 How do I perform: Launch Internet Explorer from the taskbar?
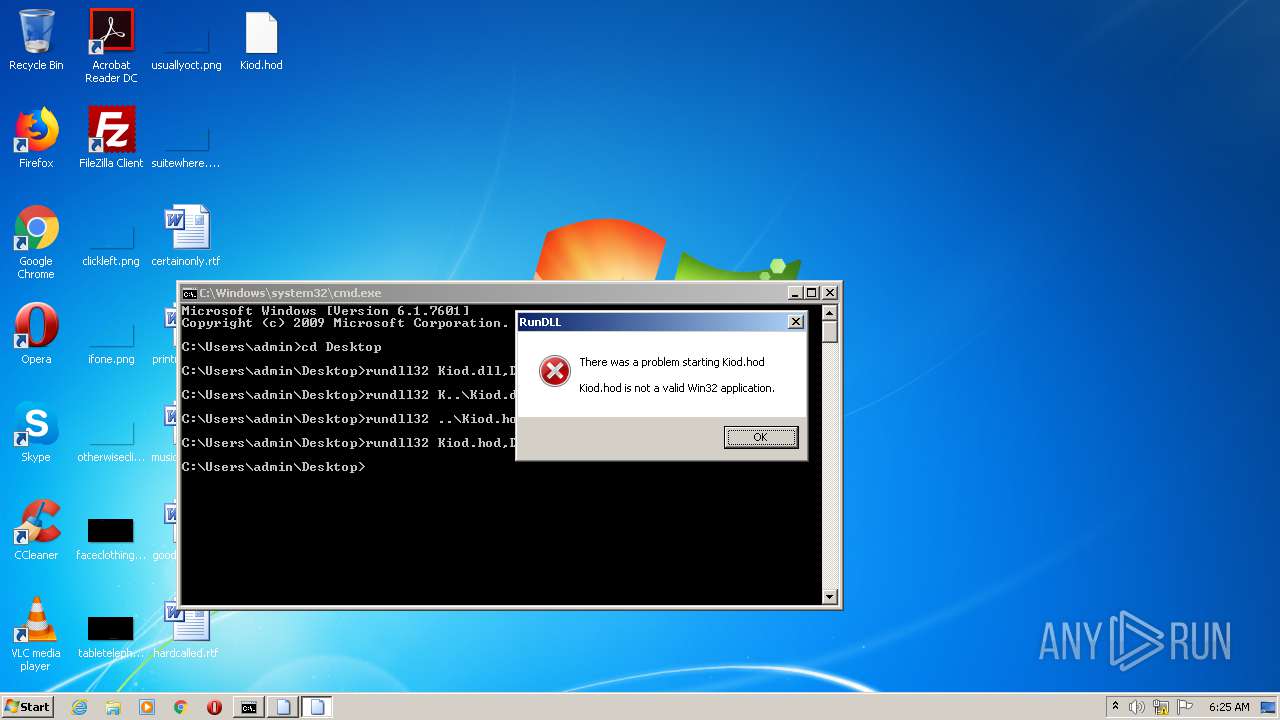(x=80, y=707)
